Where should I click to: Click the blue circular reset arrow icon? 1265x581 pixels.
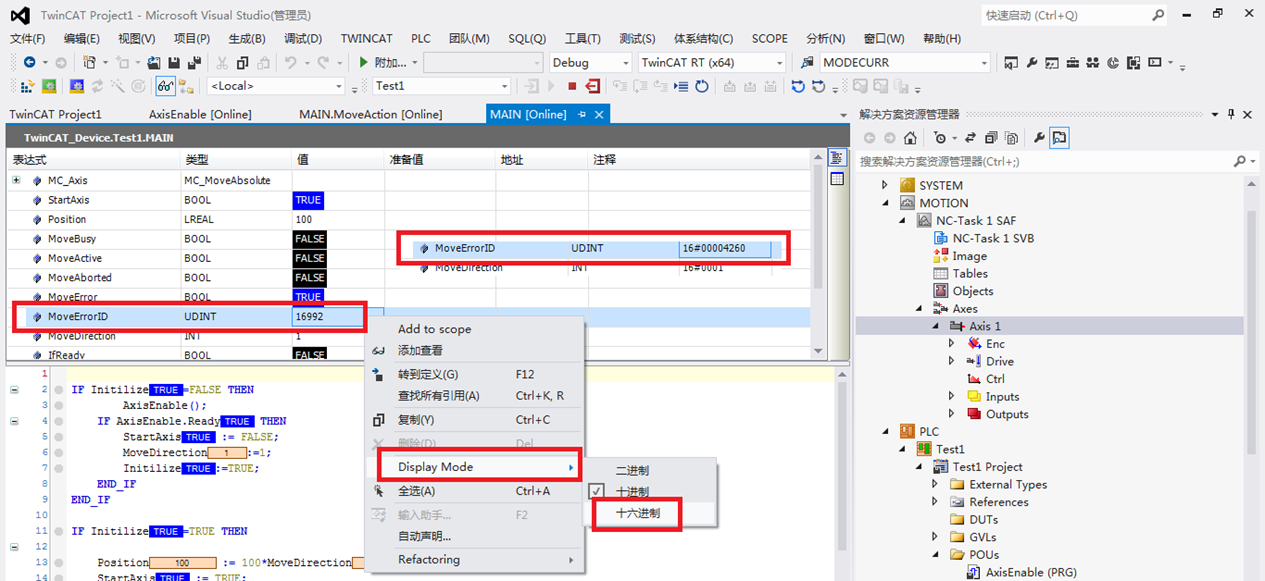tap(702, 86)
